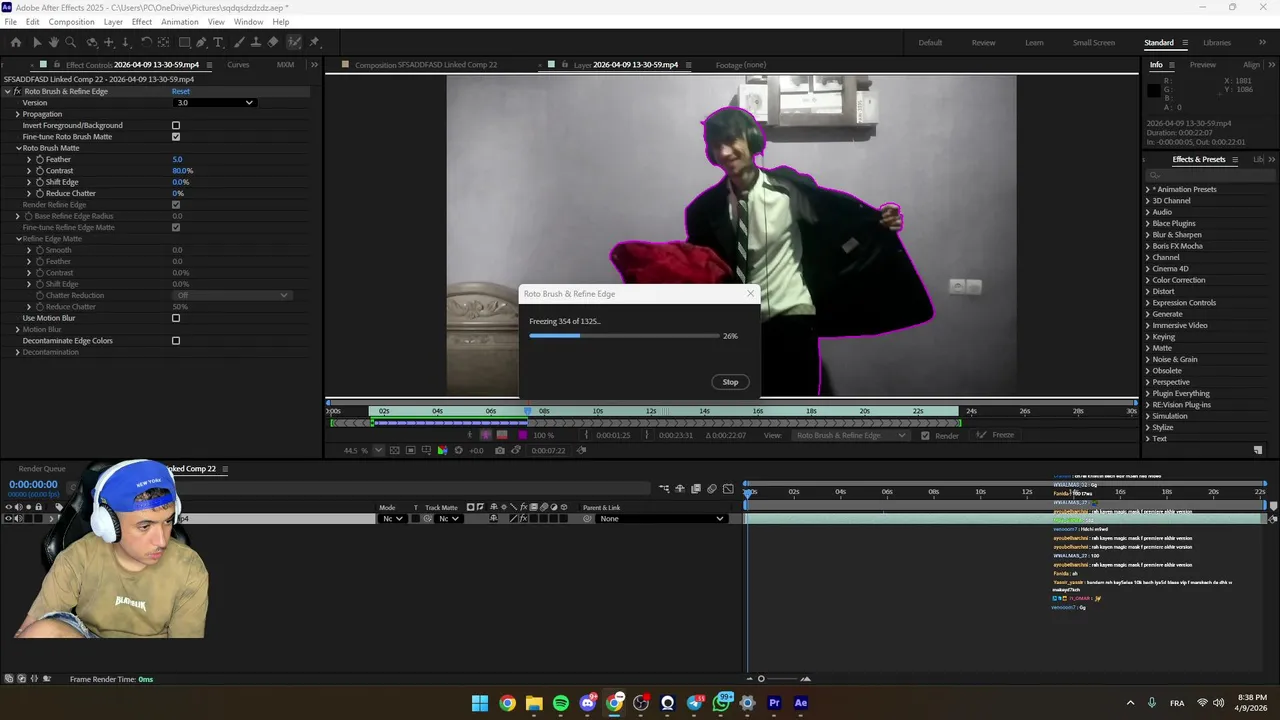
Task: Open the View Roto Brush & Refine Edge dropdown
Action: click(x=851, y=435)
